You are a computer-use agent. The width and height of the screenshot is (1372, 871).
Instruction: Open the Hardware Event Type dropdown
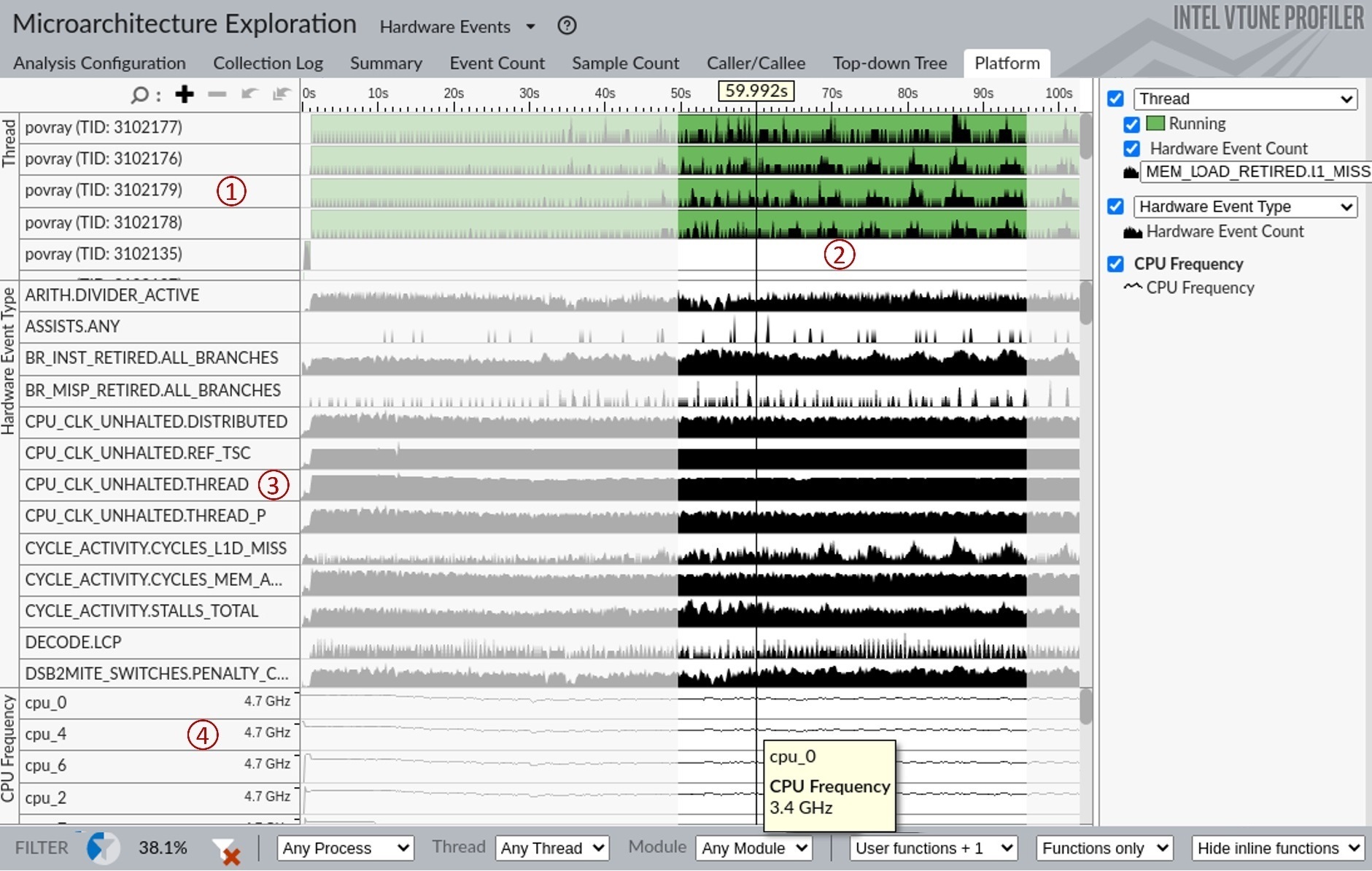(1245, 207)
